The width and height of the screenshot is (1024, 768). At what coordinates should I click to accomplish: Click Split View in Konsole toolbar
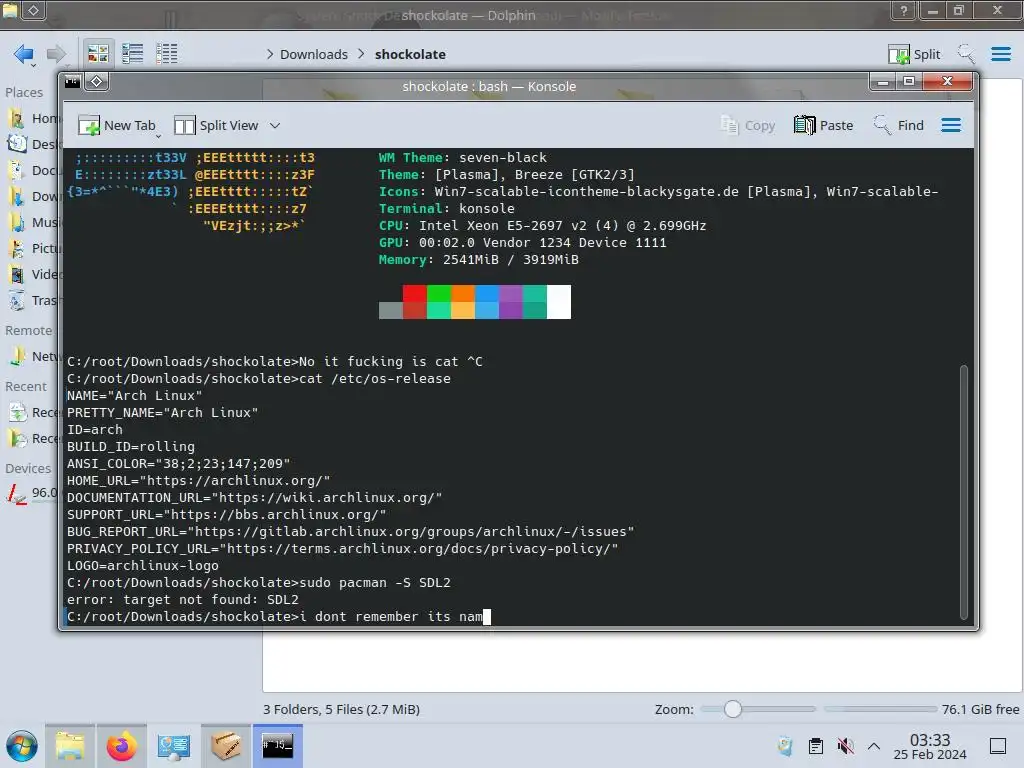pos(216,125)
